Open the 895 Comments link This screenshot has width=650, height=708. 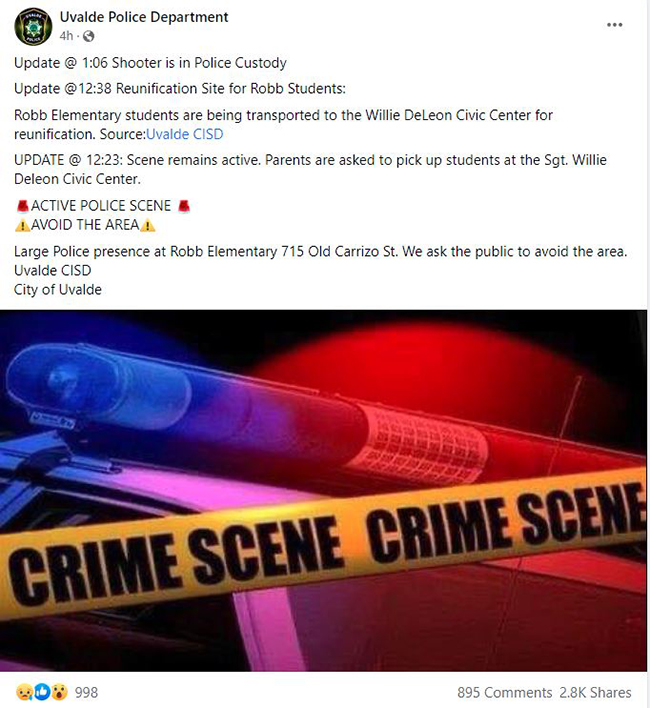pyautogui.click(x=504, y=692)
